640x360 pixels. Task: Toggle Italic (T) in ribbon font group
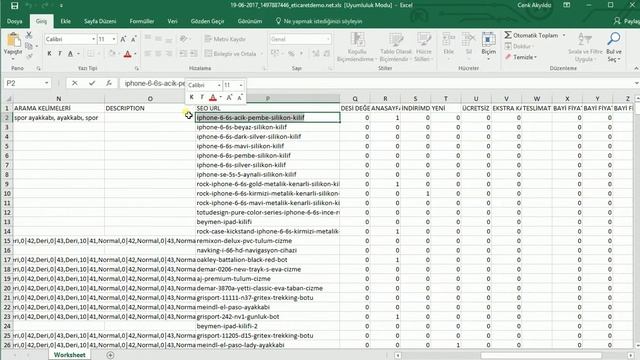[x=60, y=53]
